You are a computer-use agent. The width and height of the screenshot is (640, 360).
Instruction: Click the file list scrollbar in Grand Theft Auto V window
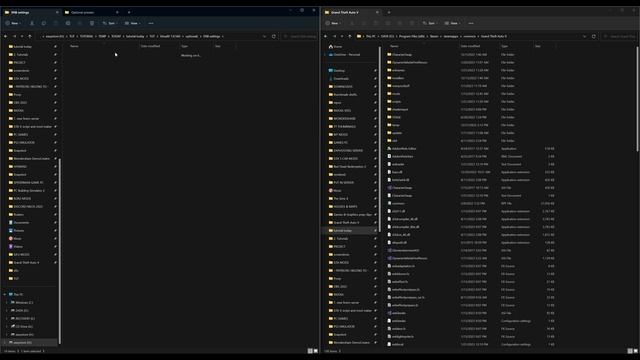tap(637, 98)
